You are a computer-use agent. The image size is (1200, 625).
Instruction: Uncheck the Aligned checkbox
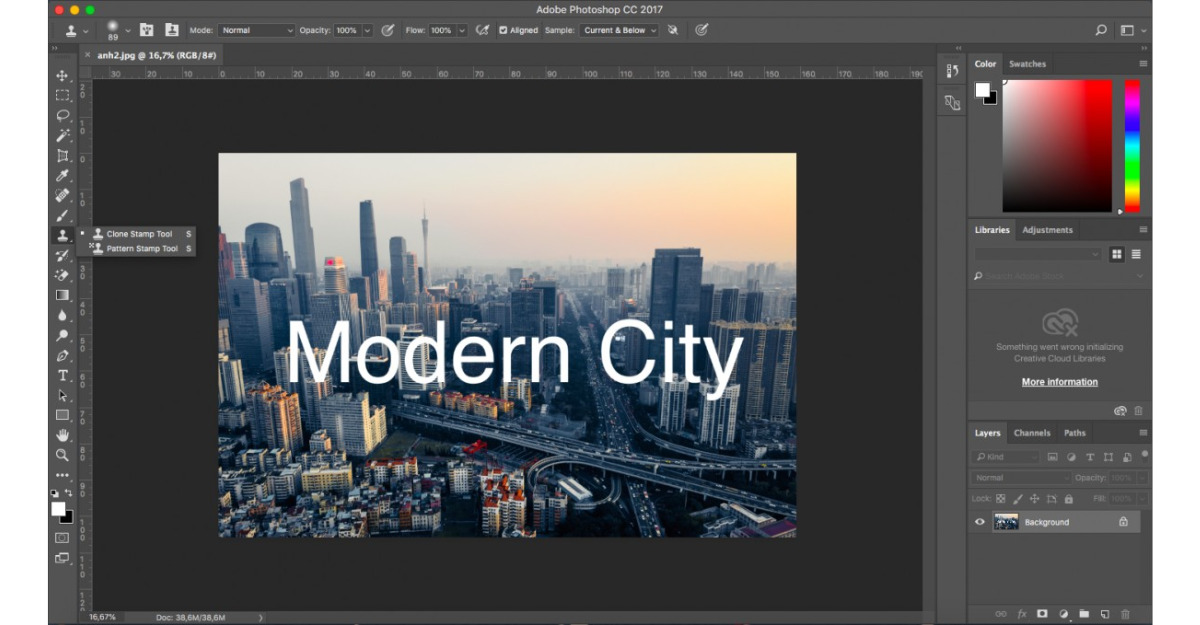point(502,30)
